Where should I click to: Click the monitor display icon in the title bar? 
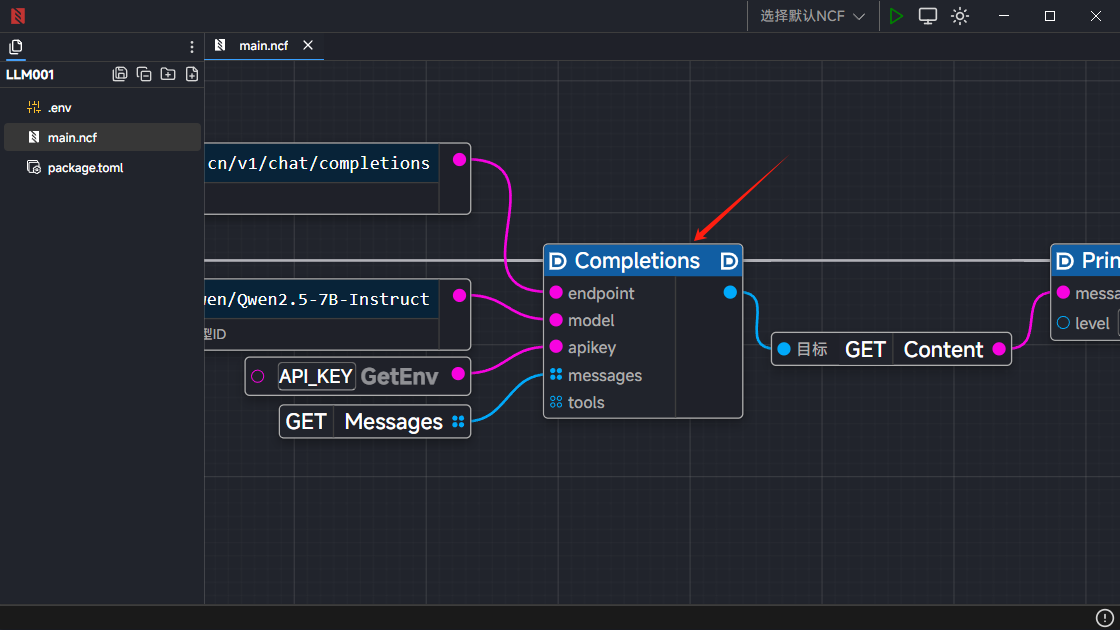click(928, 16)
